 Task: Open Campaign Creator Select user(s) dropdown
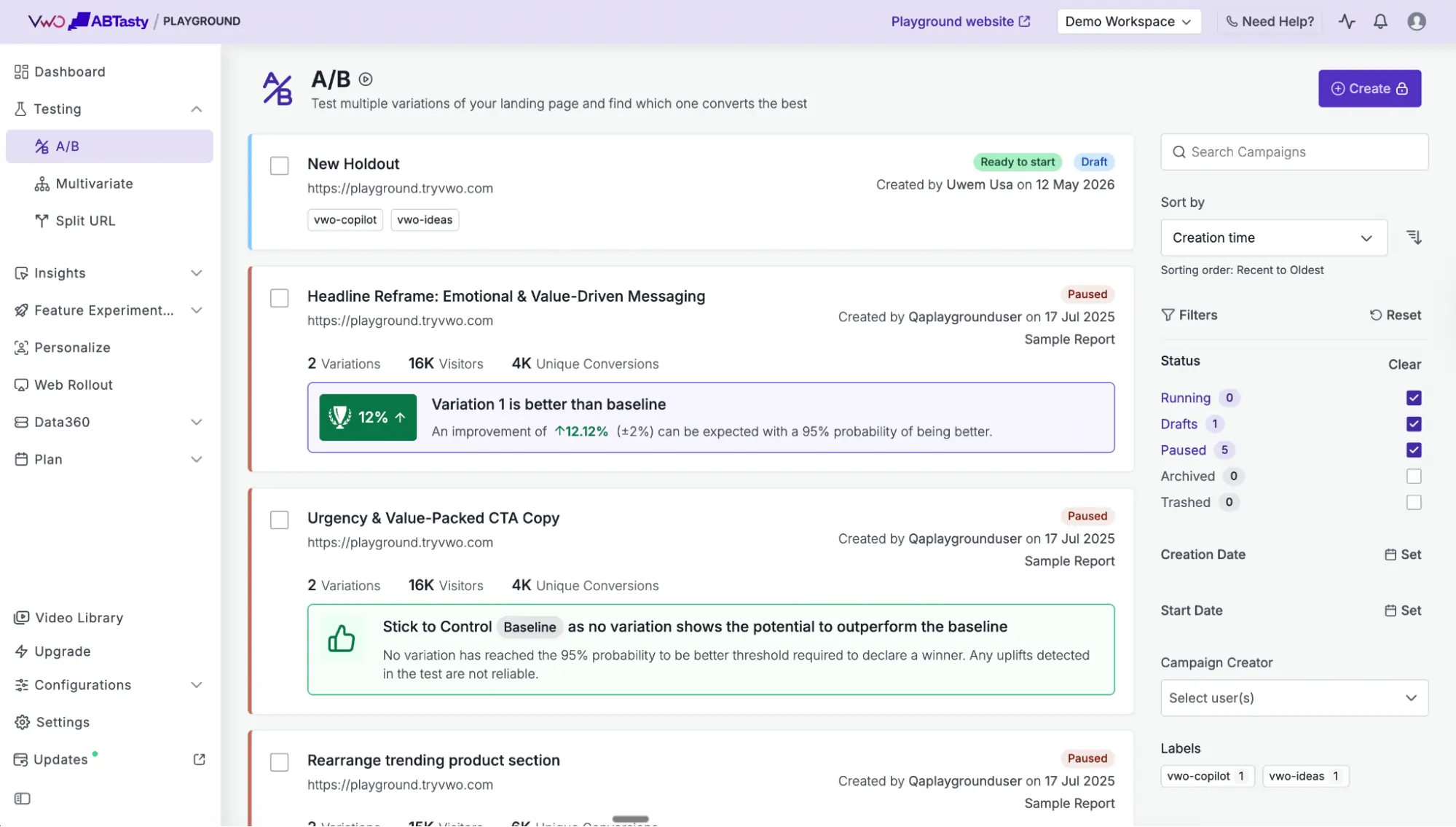coord(1294,698)
